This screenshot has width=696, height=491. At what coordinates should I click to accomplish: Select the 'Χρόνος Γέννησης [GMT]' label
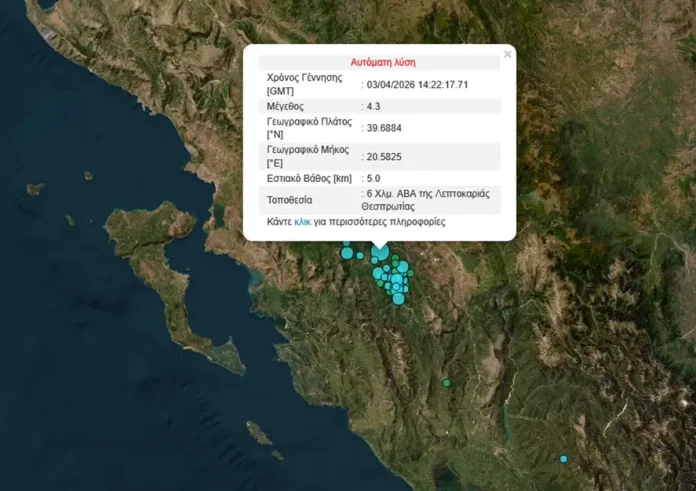(x=304, y=84)
